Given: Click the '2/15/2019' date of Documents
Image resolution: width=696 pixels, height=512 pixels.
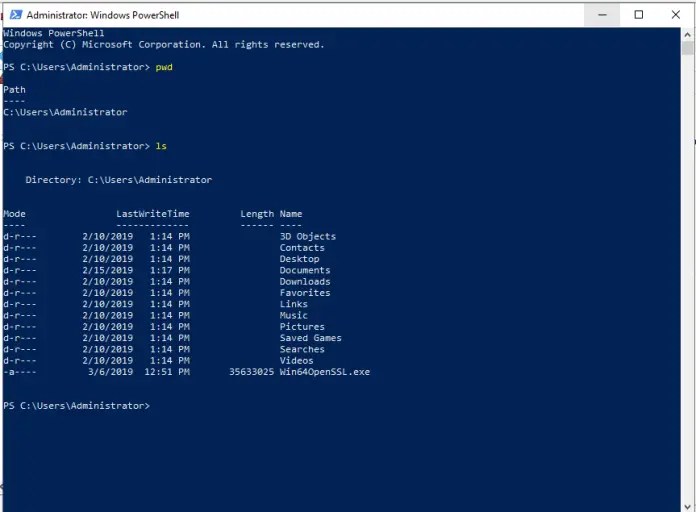Looking at the screenshot, I should 107,270.
